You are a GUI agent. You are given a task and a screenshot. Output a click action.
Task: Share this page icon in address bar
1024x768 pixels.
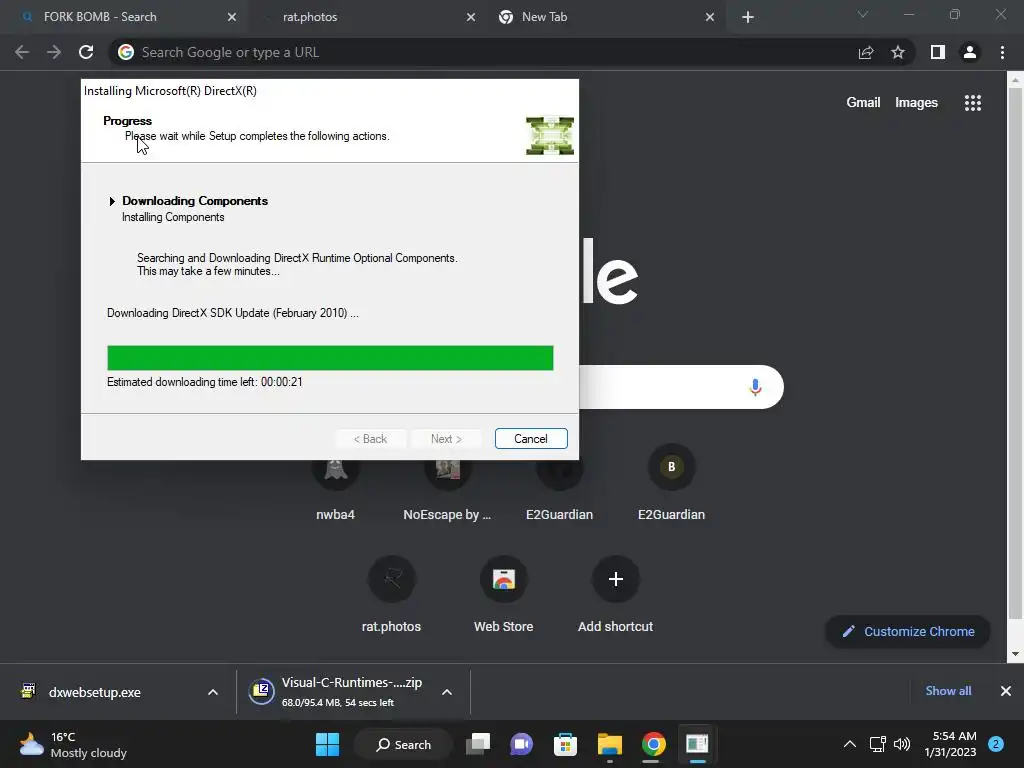[866, 52]
